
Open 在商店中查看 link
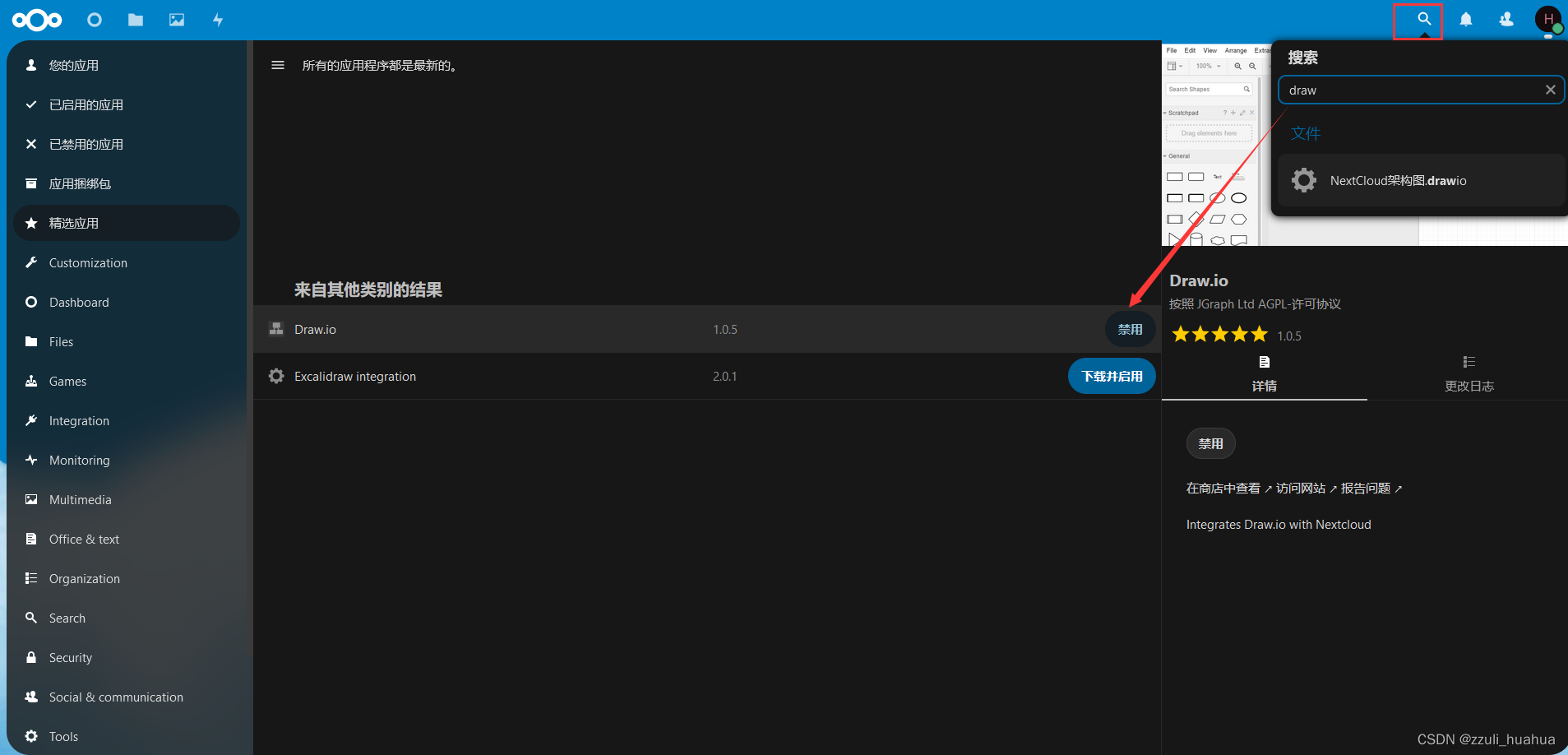point(1228,489)
